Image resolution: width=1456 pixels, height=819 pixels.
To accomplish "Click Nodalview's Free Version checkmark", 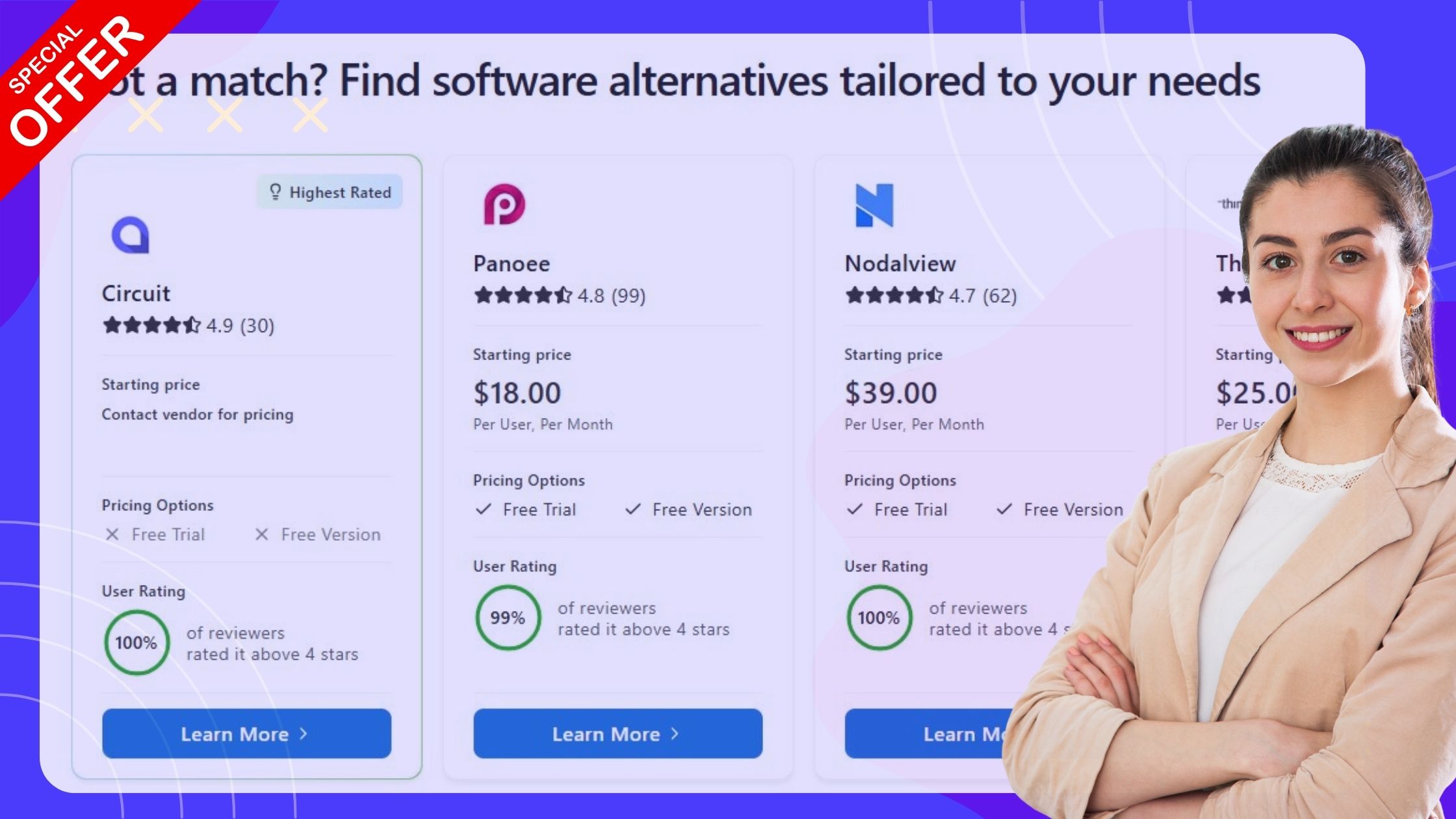I will (x=1004, y=509).
